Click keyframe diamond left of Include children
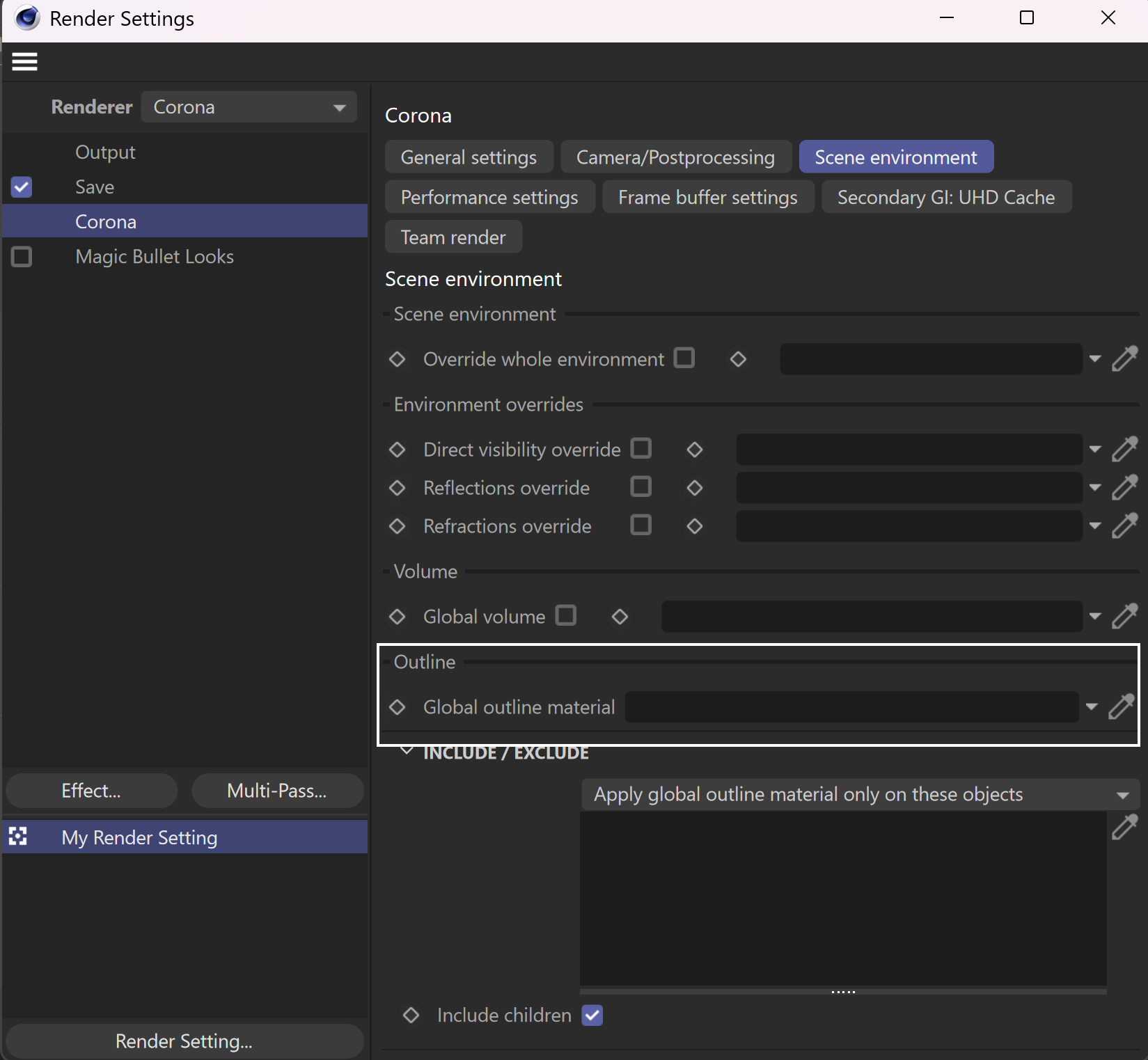 (411, 1015)
